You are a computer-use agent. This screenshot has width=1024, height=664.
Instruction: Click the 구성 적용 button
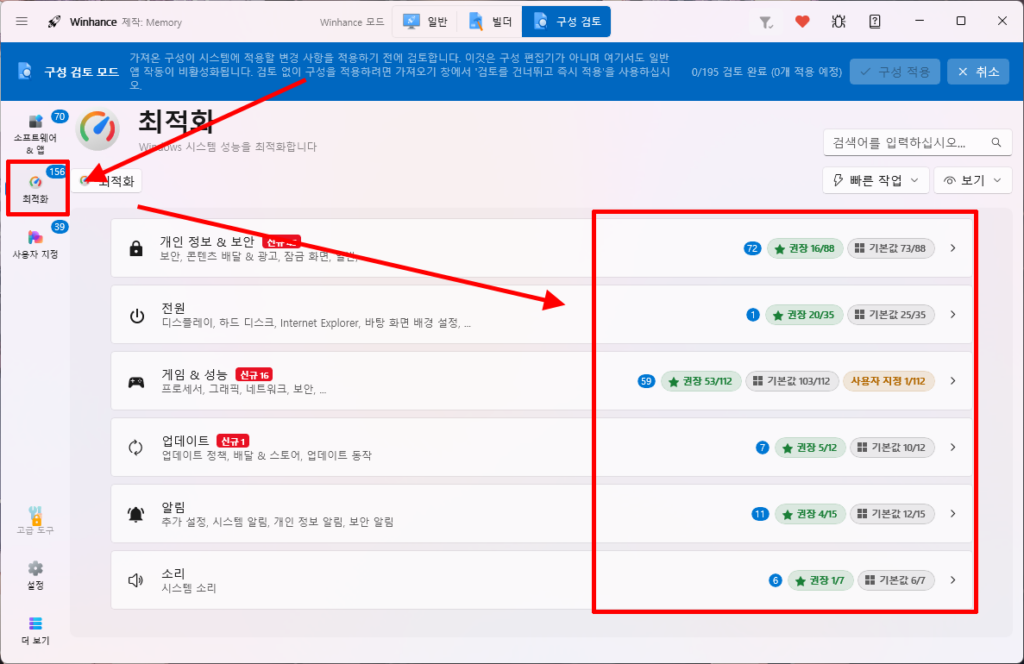(x=895, y=72)
